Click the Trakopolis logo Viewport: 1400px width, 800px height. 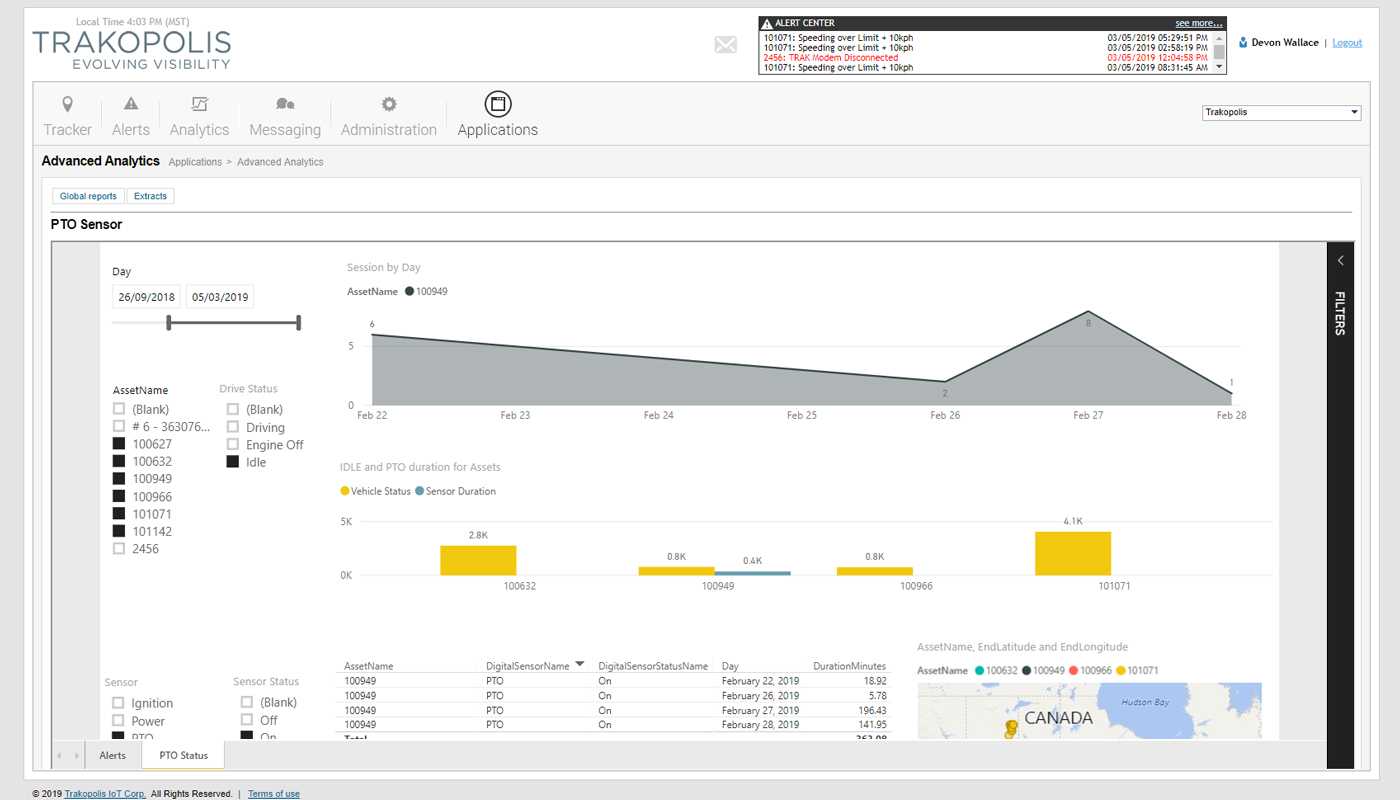[x=132, y=49]
